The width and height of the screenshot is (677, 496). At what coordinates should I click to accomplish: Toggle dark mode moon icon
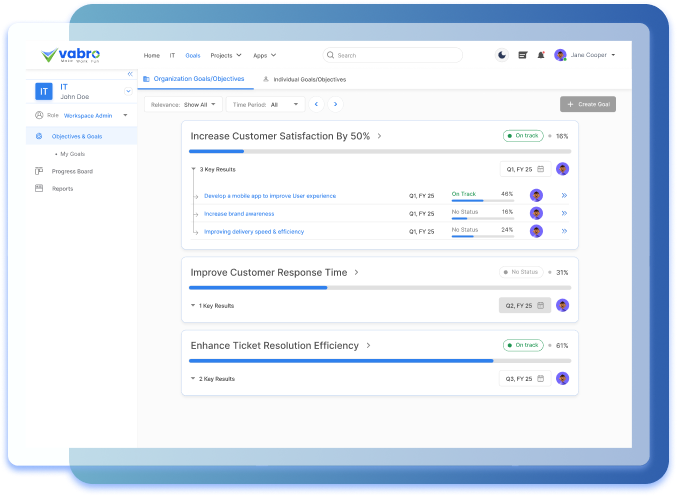(502, 55)
